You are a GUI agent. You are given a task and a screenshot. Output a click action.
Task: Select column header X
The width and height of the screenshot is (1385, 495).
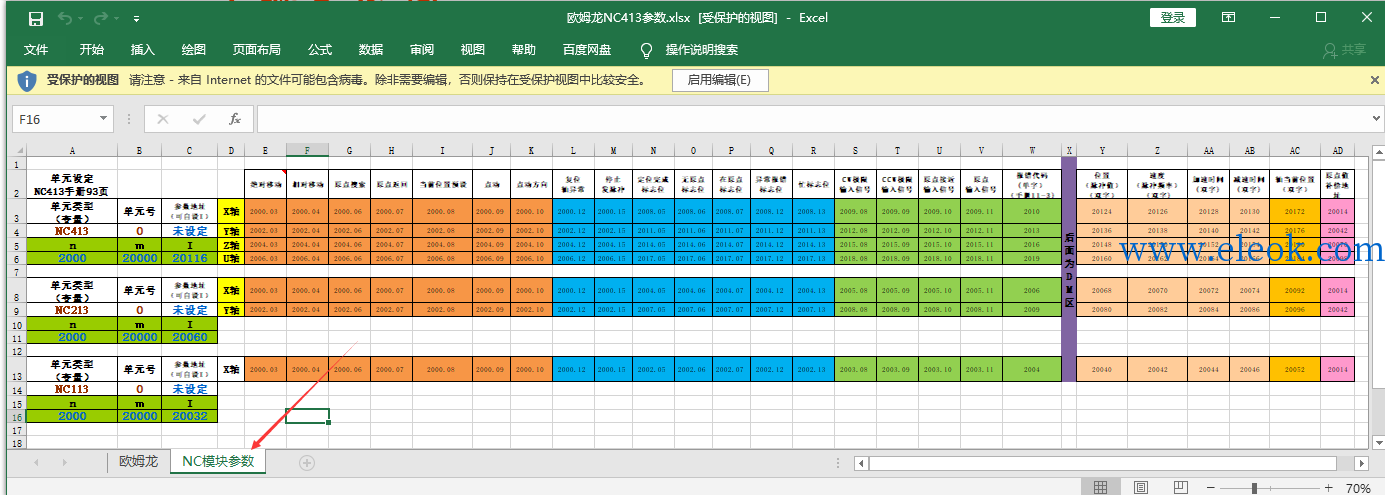1069,150
